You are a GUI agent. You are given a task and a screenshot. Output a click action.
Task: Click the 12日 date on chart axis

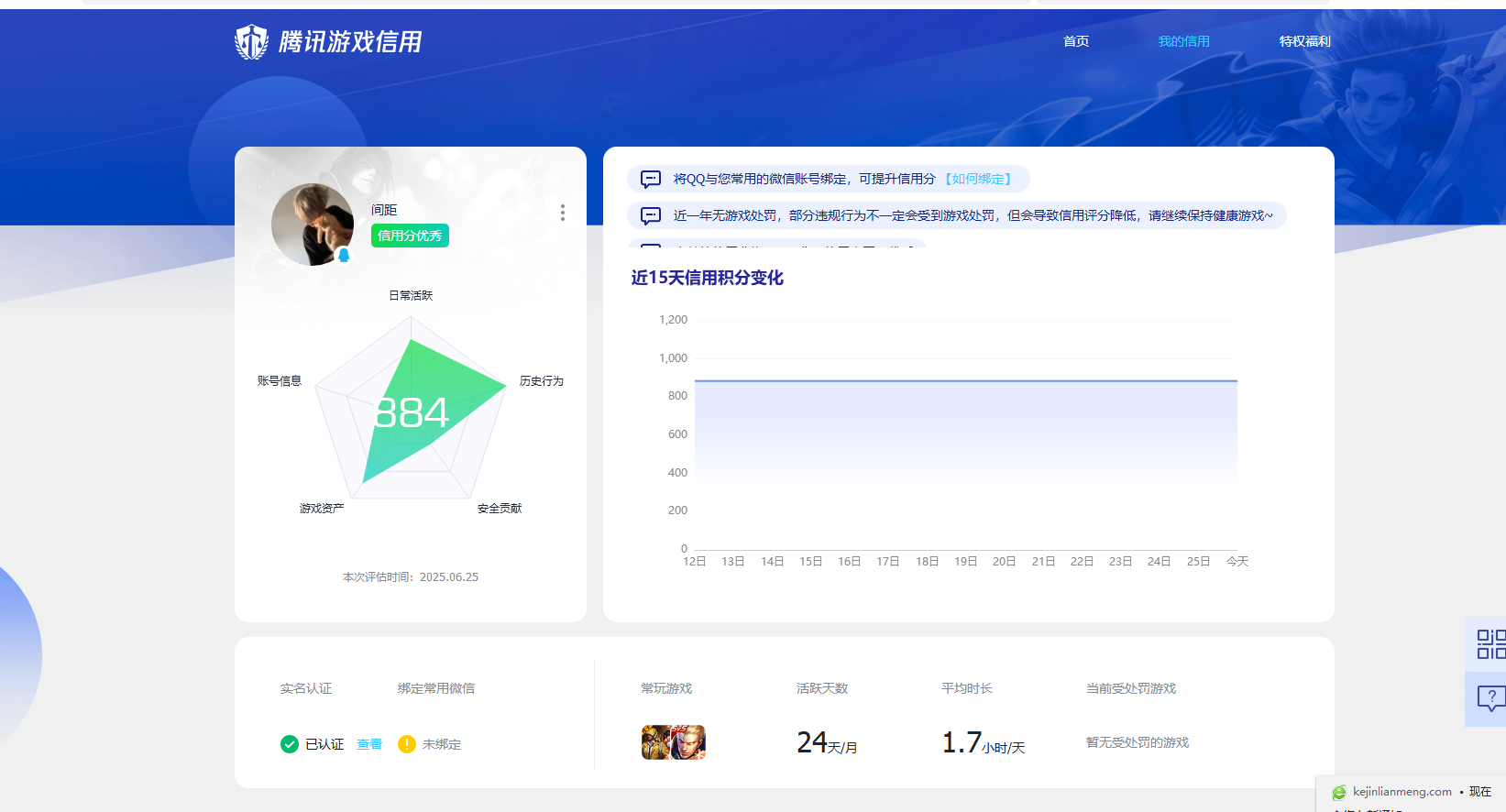pos(695,561)
